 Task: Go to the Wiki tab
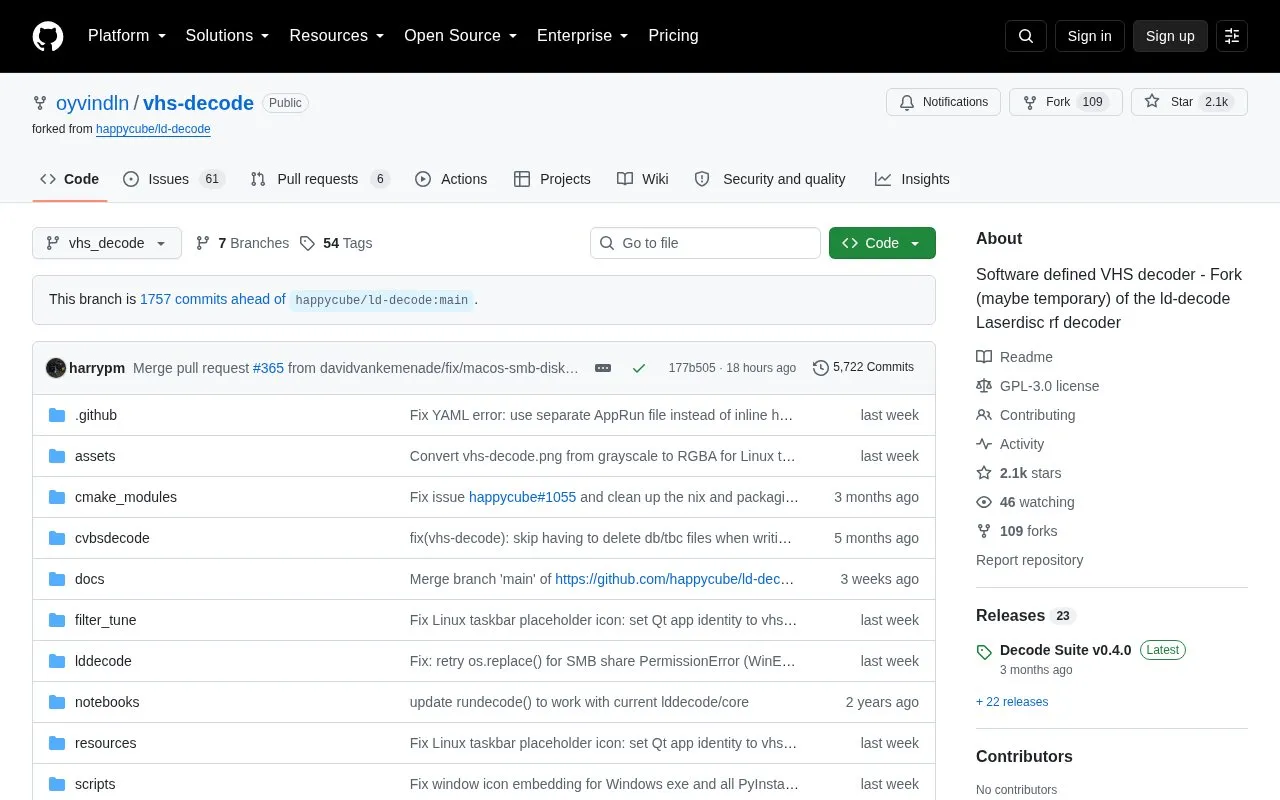click(643, 179)
